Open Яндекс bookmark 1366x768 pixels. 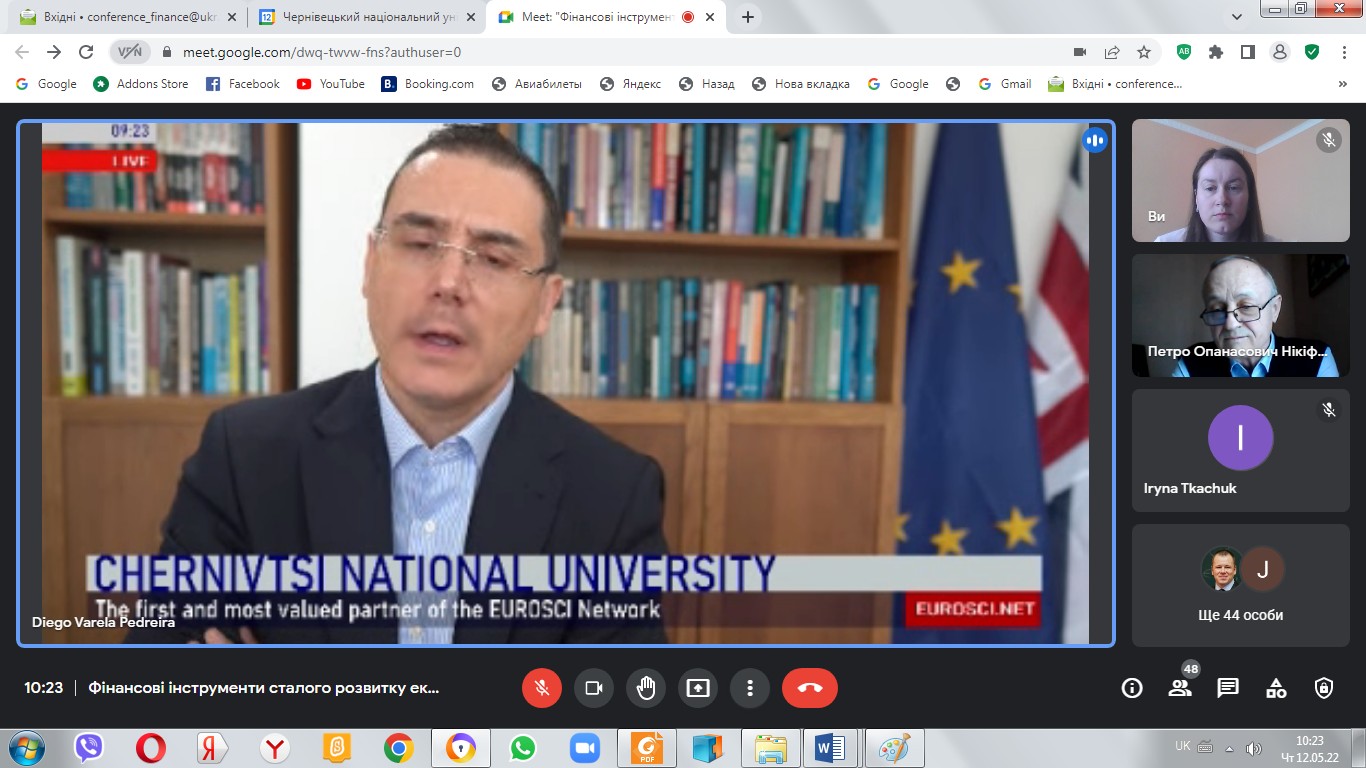[630, 84]
